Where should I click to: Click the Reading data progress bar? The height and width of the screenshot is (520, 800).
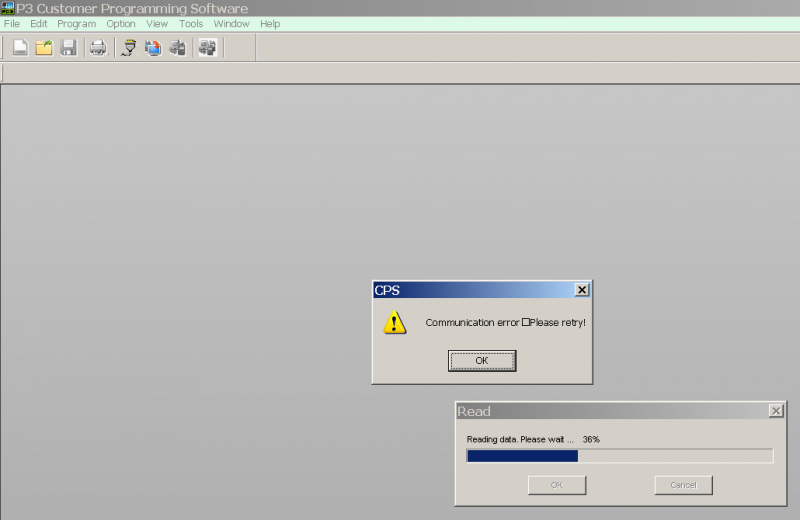(619, 456)
